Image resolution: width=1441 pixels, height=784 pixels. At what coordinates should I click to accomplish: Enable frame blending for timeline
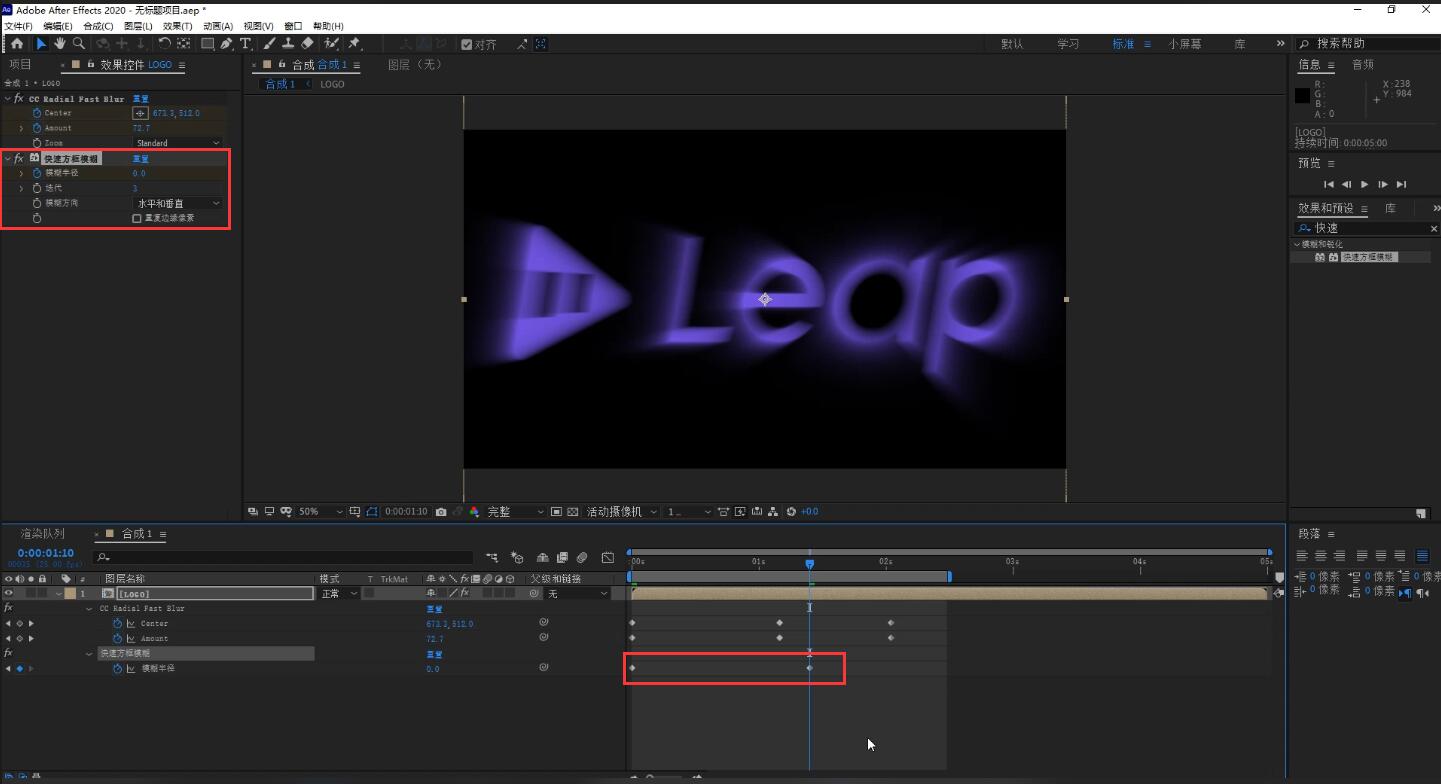(x=562, y=557)
